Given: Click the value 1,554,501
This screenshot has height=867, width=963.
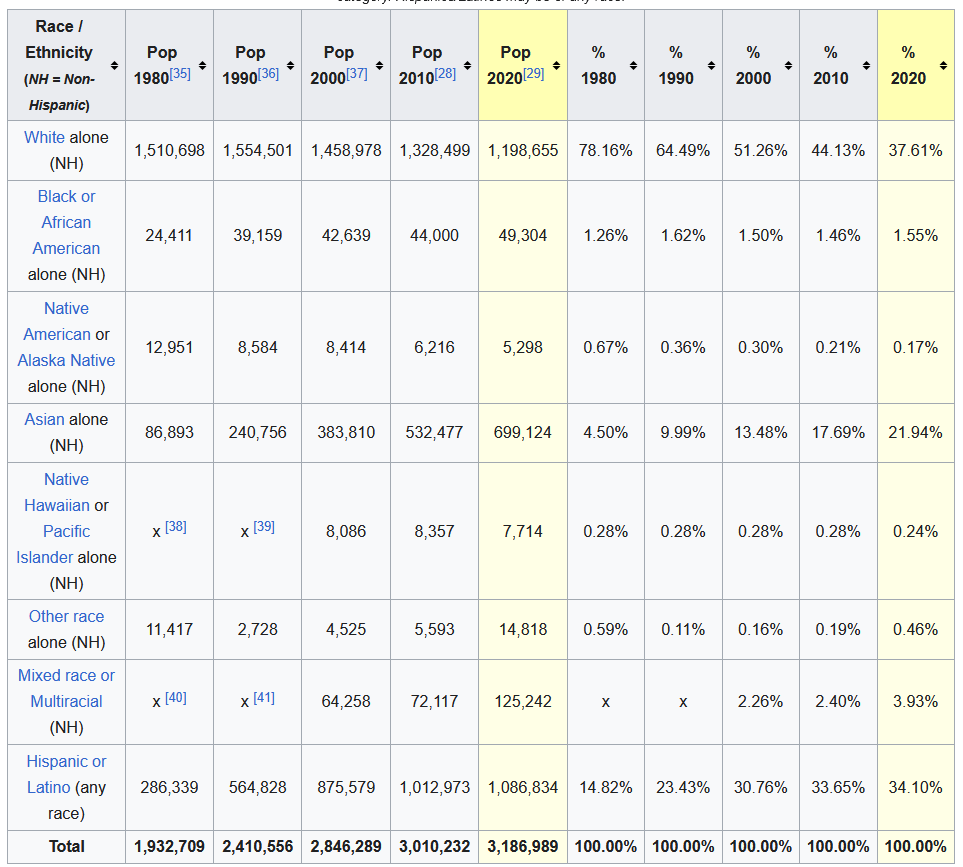Looking at the screenshot, I should (x=258, y=150).
